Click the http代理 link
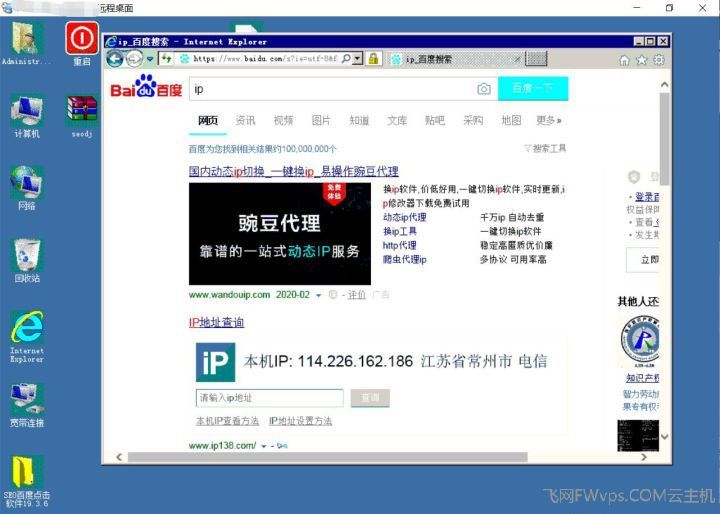The image size is (720, 514). (x=399, y=245)
